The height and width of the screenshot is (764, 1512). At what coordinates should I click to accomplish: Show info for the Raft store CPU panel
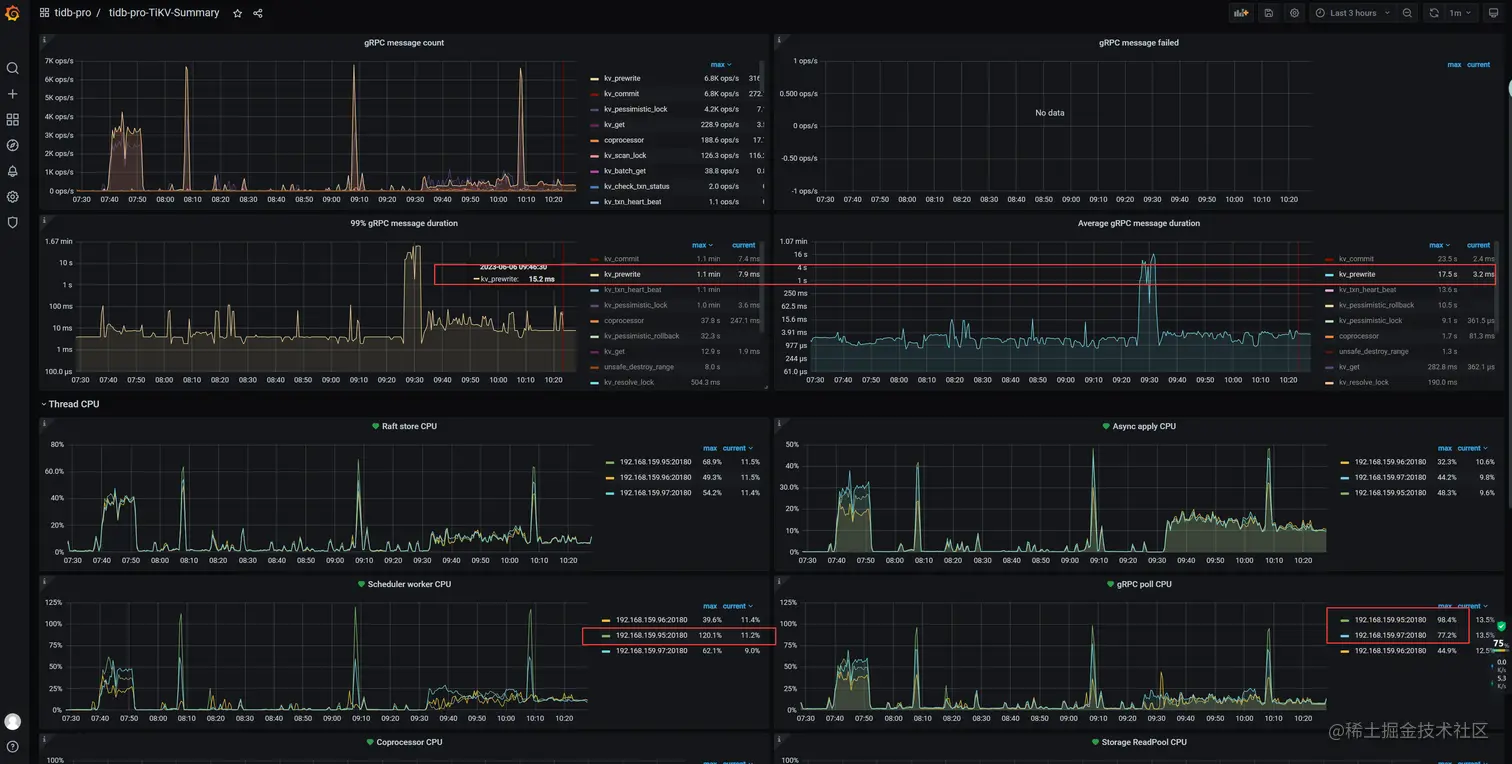[x=45, y=423]
